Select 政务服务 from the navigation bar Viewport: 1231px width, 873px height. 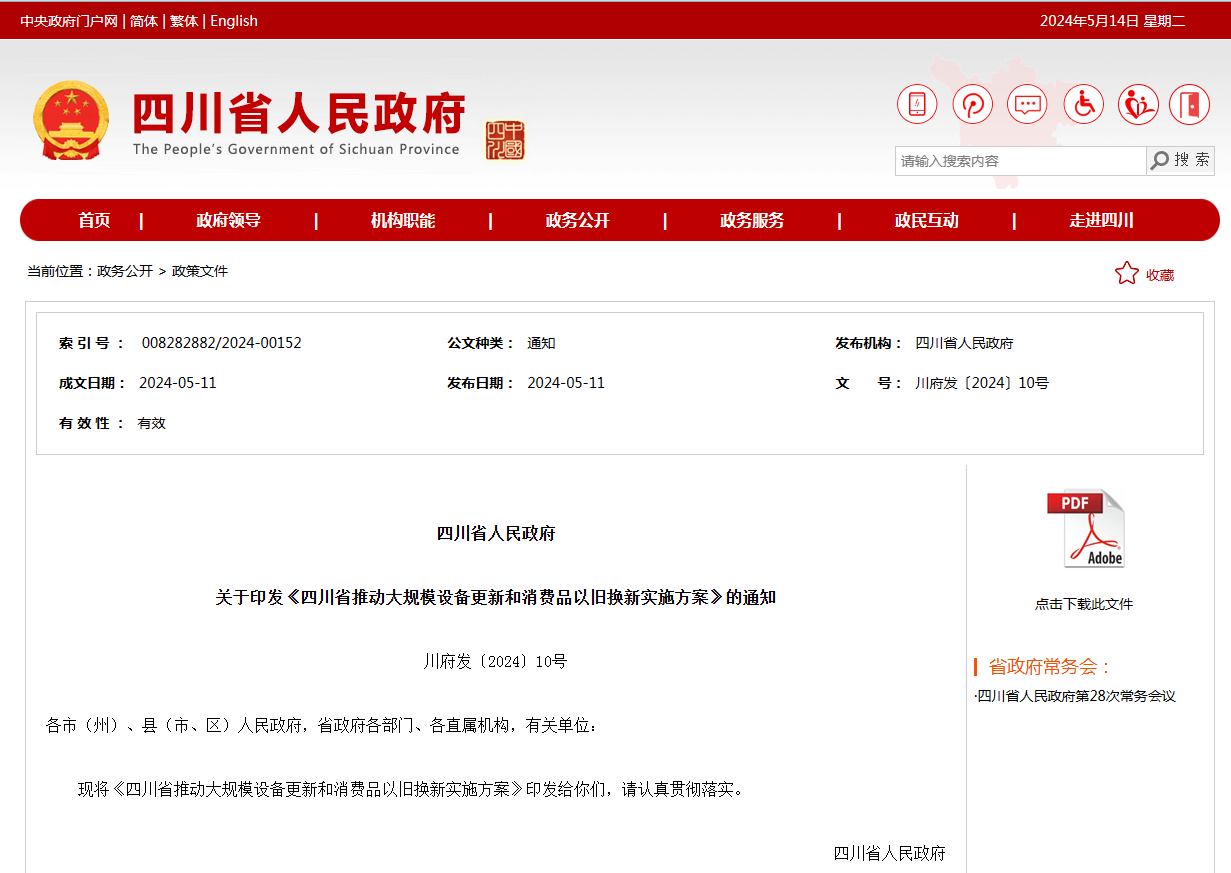(x=752, y=221)
